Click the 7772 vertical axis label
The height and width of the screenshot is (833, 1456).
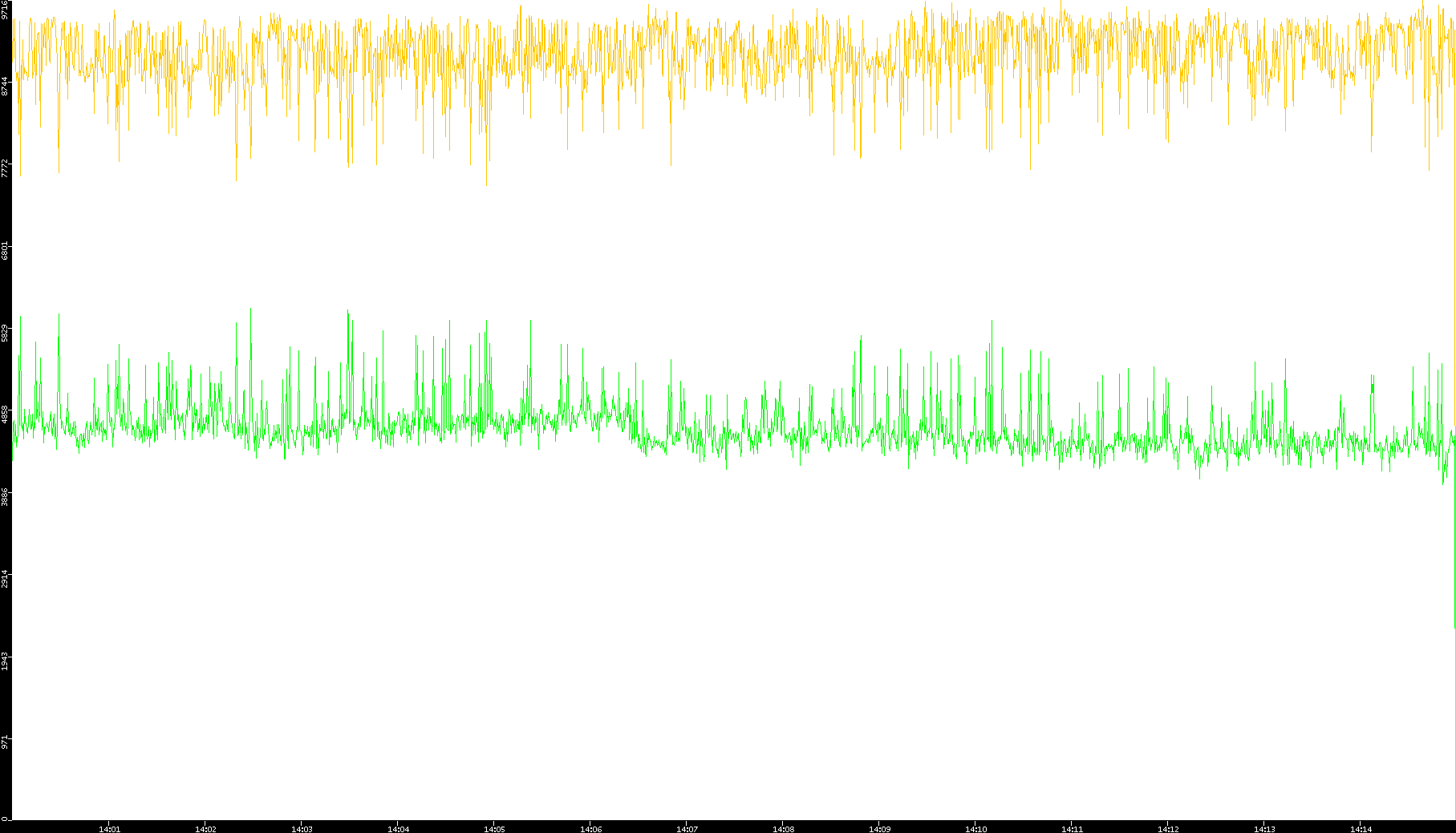[6, 168]
